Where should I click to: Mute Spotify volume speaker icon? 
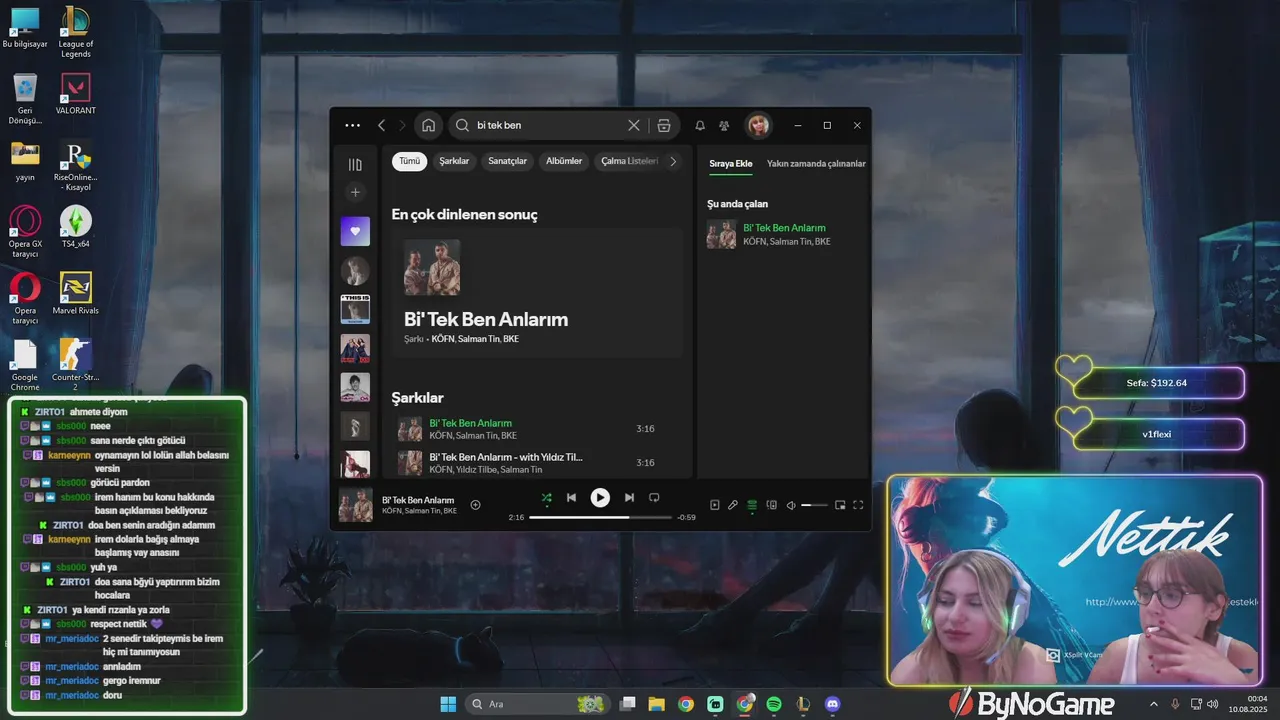pos(791,505)
